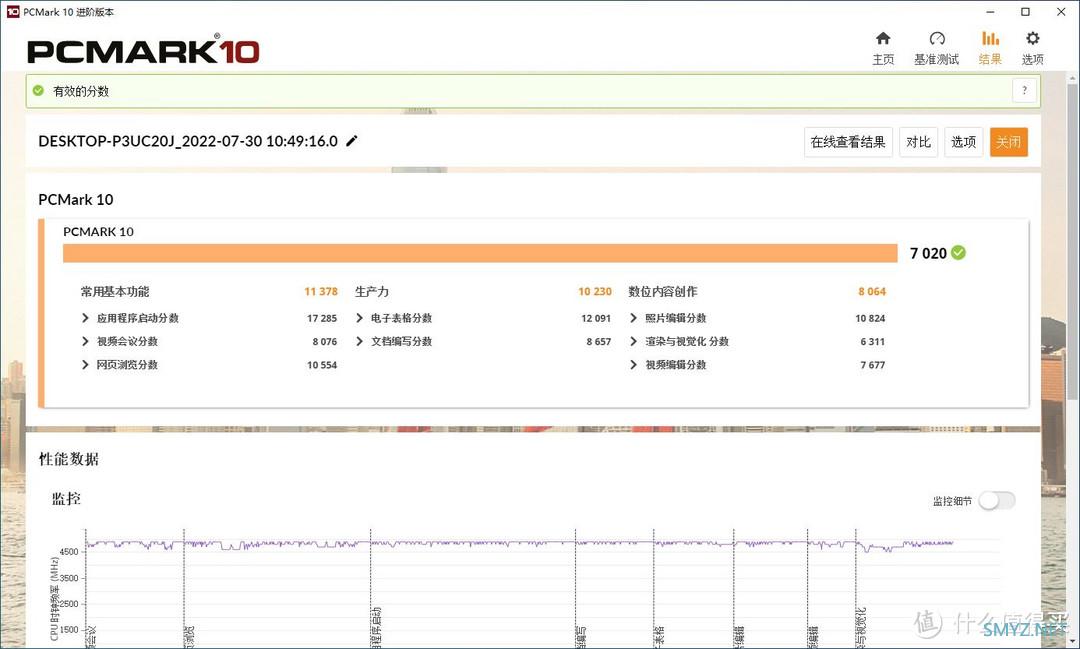Expand 渲染与视觉化分数 row

click(633, 342)
